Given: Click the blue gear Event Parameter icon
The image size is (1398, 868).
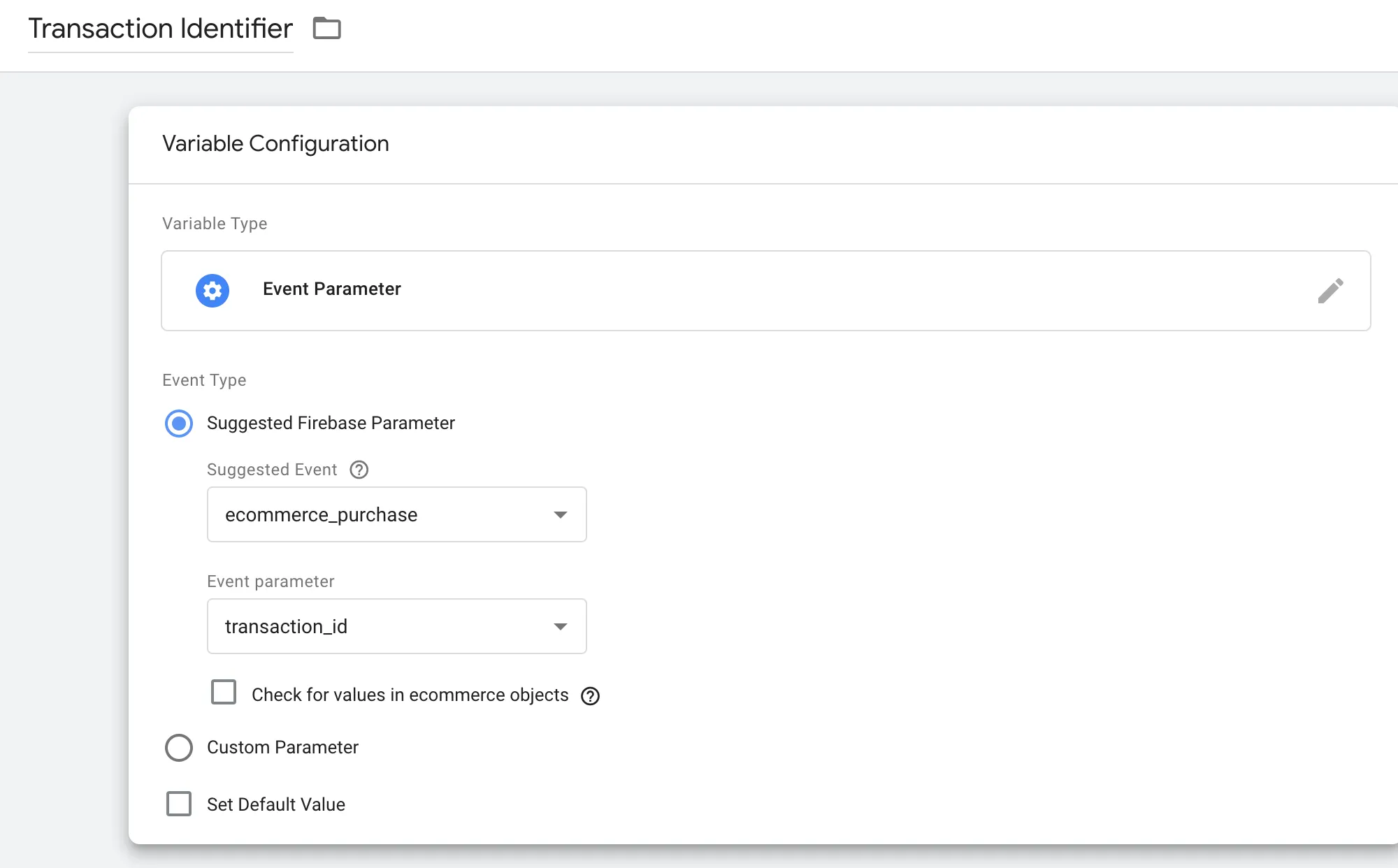Looking at the screenshot, I should pos(212,291).
